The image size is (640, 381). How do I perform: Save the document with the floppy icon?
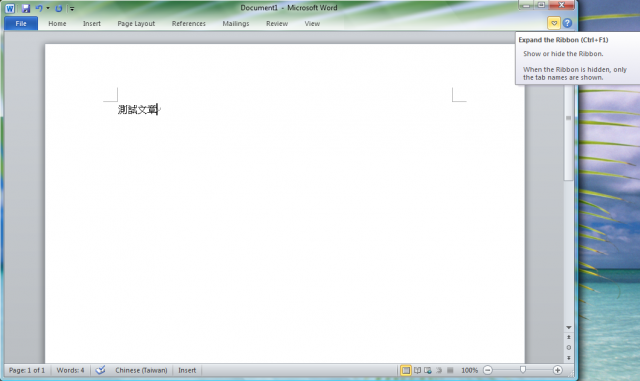pyautogui.click(x=26, y=8)
